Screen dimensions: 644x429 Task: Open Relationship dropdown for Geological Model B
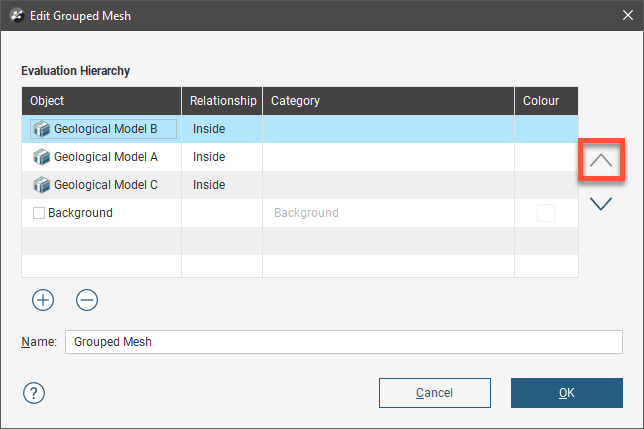pyautogui.click(x=220, y=129)
